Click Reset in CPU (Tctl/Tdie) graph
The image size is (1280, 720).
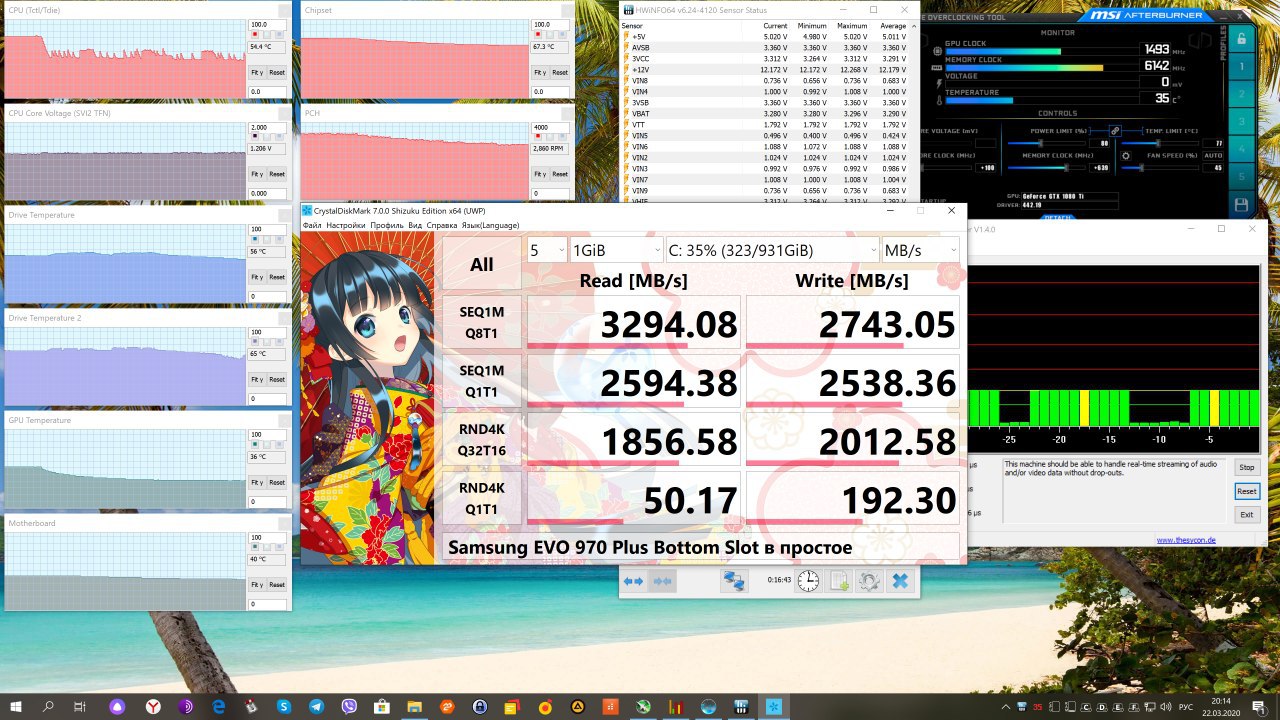pos(277,72)
